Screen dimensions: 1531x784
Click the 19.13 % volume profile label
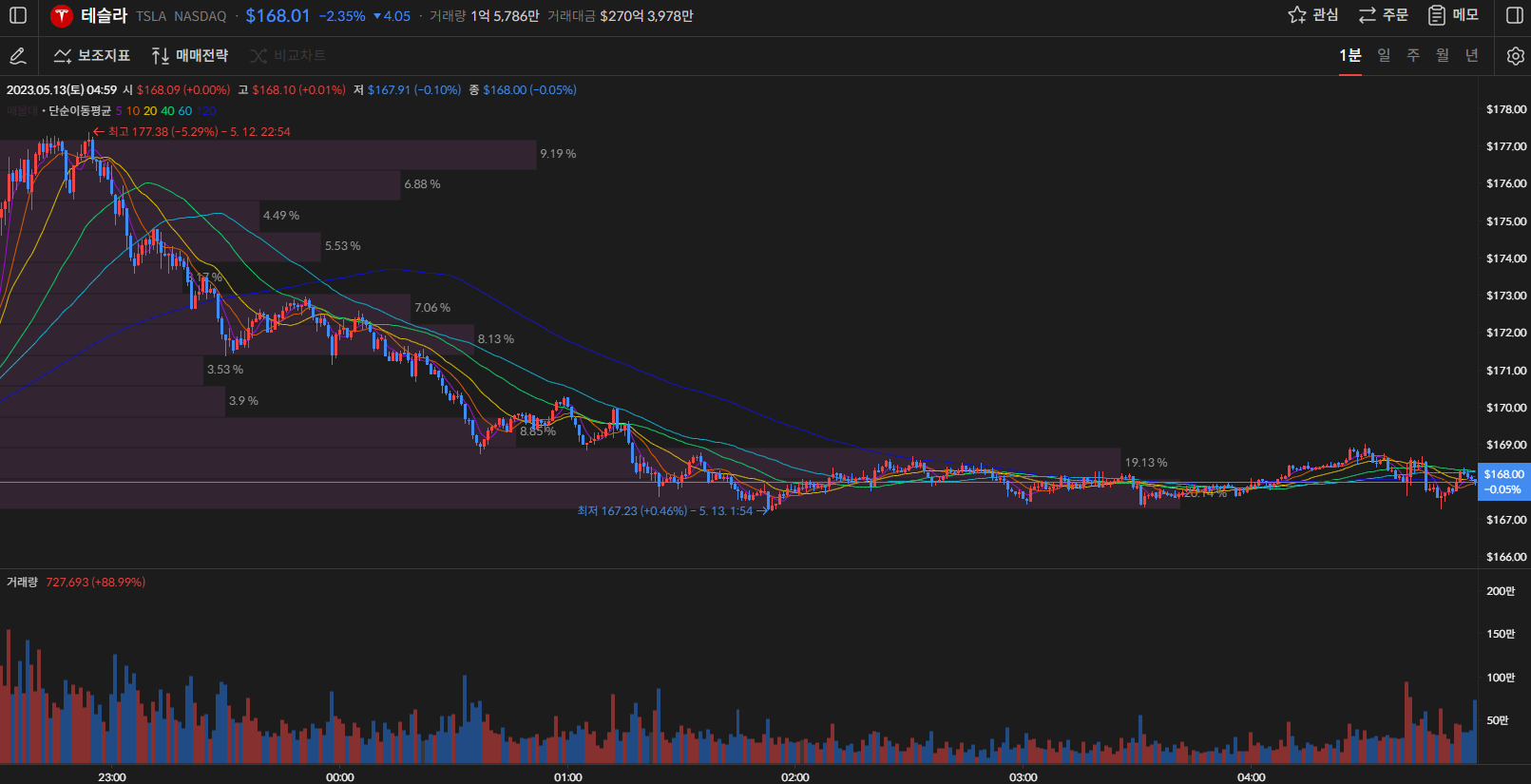point(1146,463)
